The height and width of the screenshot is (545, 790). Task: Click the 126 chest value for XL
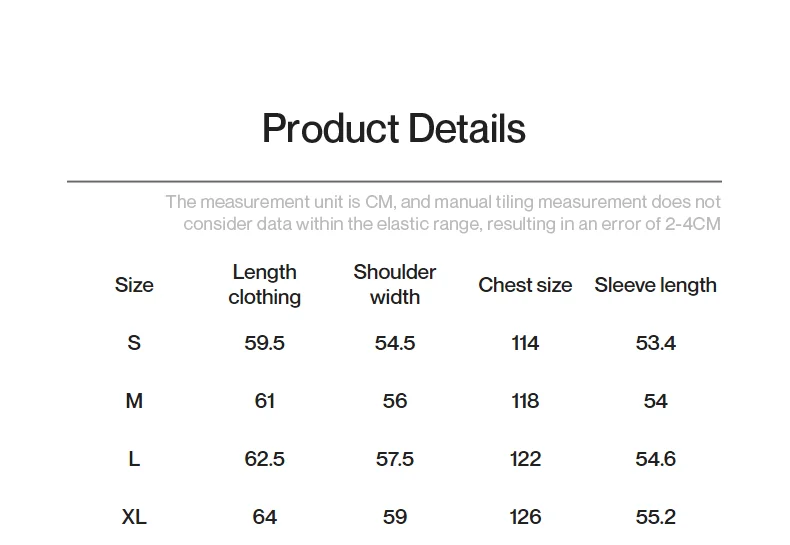click(x=525, y=517)
